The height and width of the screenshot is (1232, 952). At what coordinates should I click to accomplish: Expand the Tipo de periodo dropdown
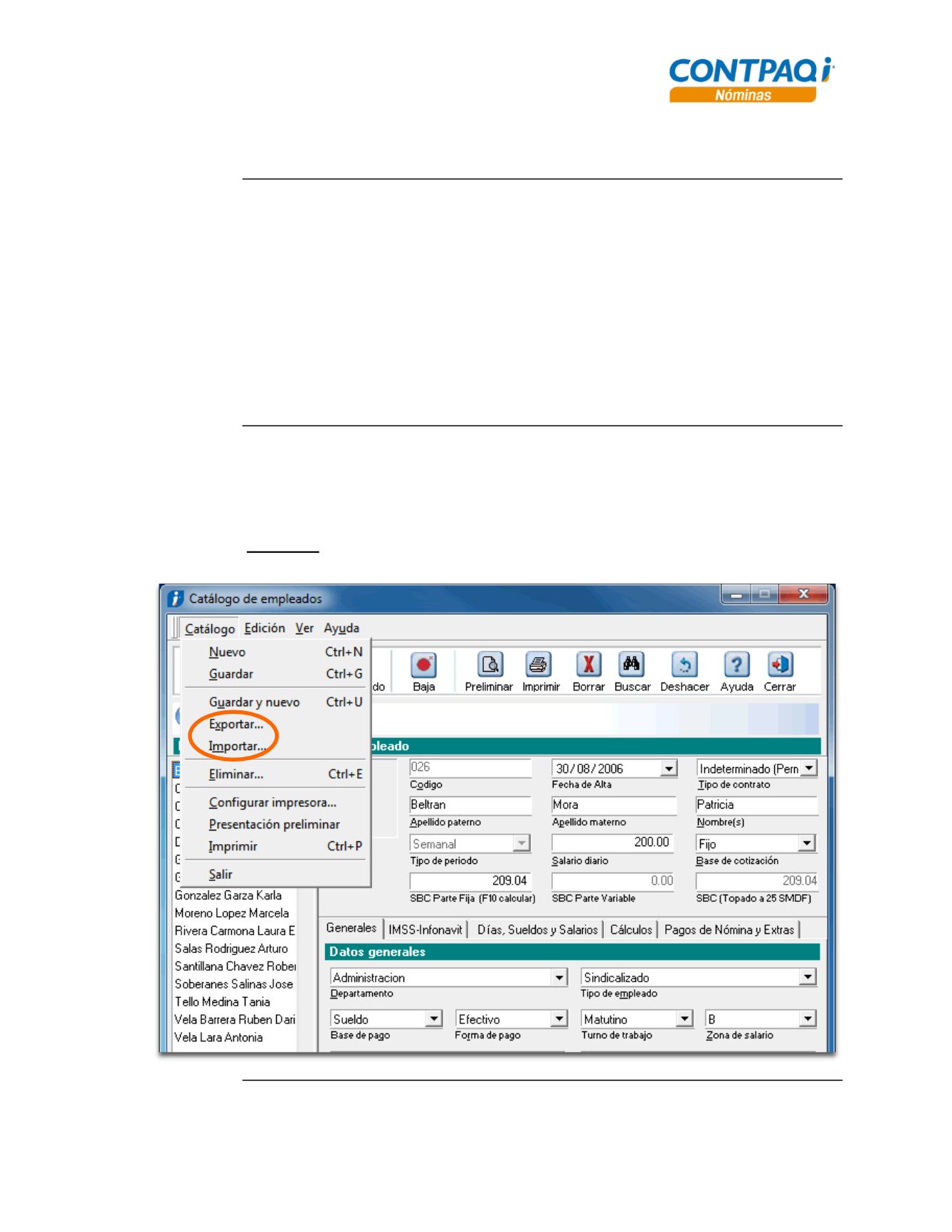point(522,844)
